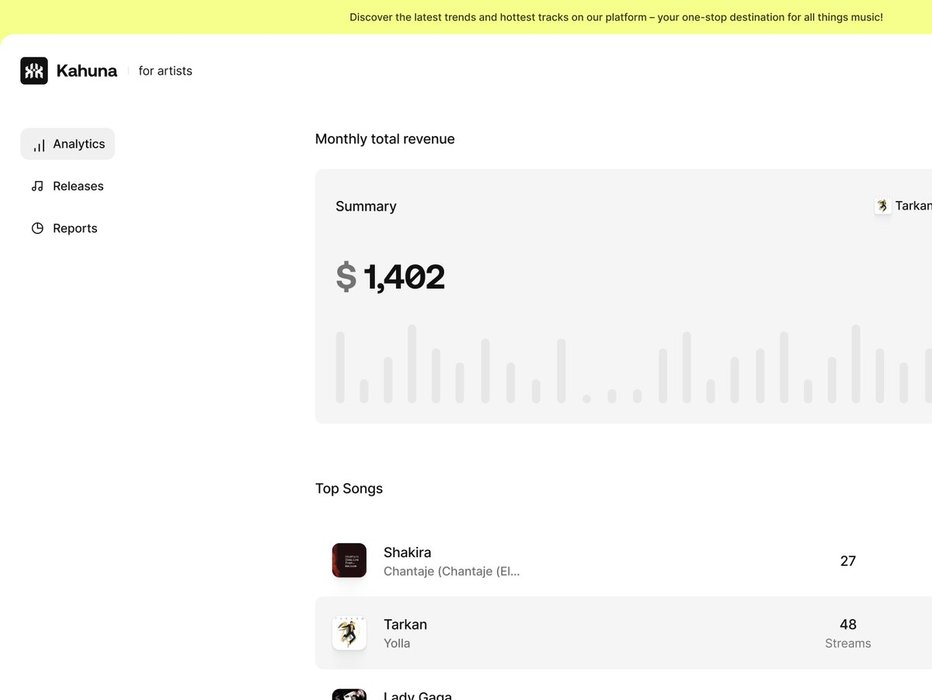The height and width of the screenshot is (700, 932).
Task: Click the $1,402 revenue total
Action: point(391,277)
